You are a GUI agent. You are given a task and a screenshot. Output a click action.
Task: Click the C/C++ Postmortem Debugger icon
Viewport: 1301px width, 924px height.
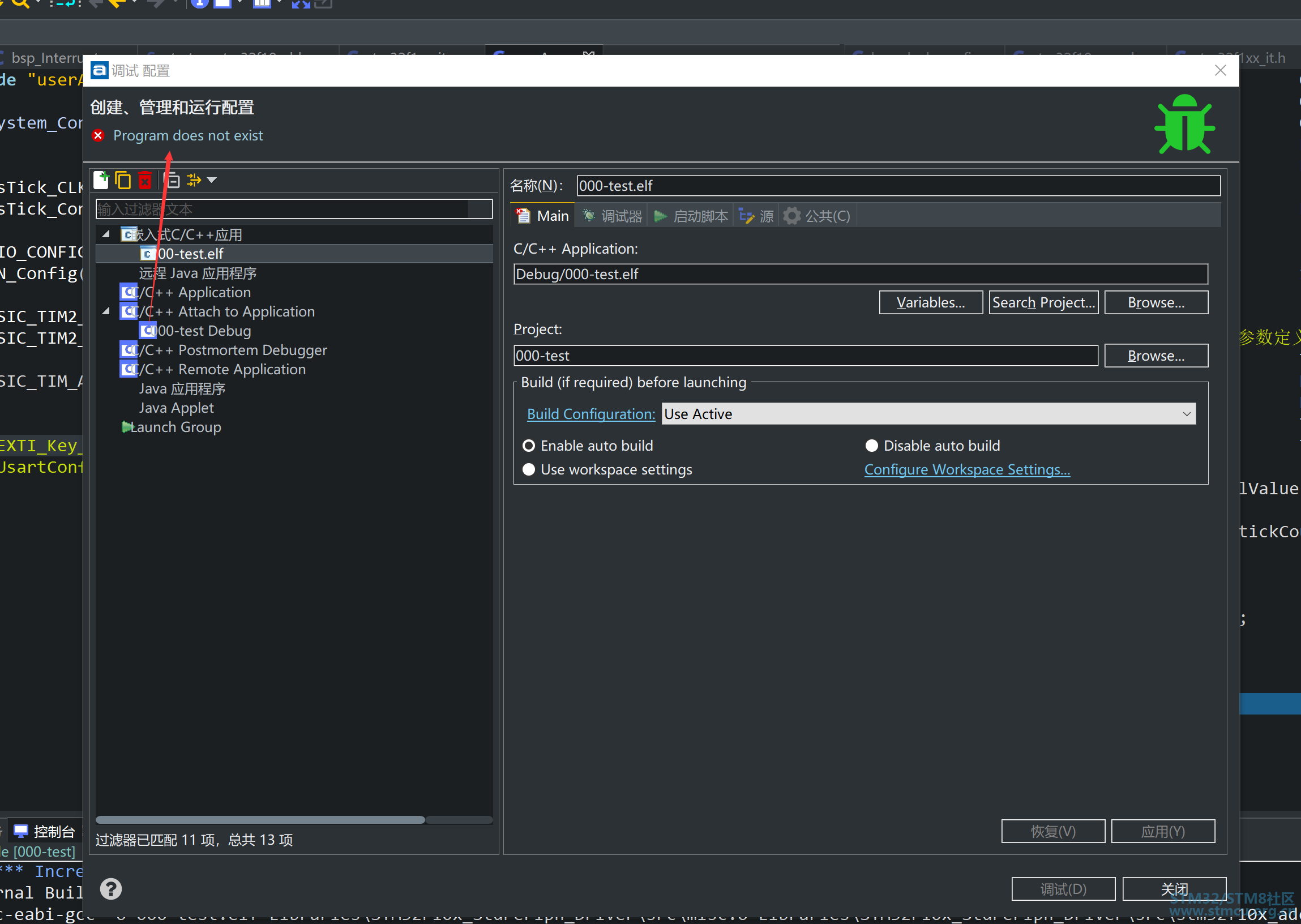pyautogui.click(x=129, y=350)
